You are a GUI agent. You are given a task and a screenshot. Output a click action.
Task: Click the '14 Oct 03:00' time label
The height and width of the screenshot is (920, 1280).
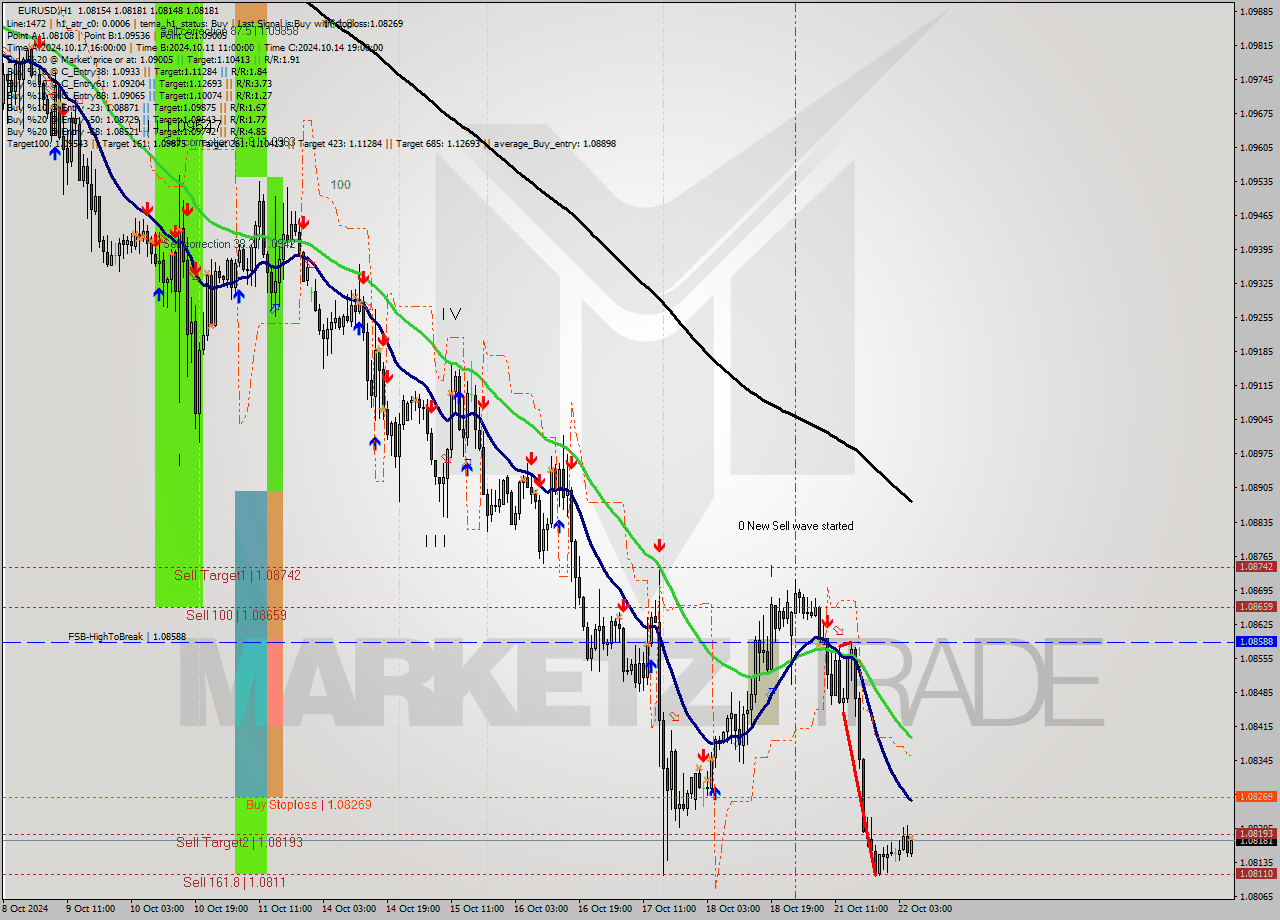pyautogui.click(x=348, y=909)
